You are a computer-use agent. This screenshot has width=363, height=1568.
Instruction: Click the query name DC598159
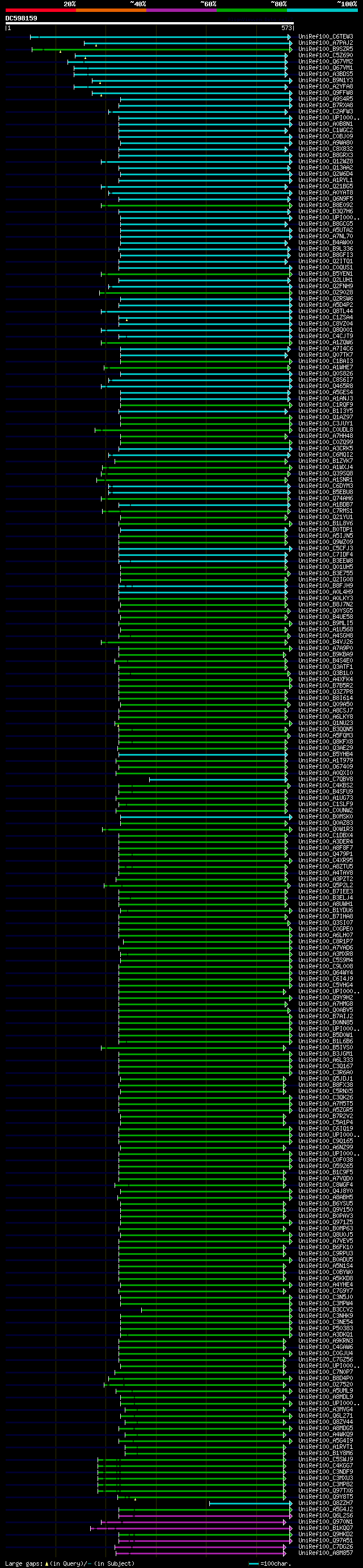tap(22, 18)
